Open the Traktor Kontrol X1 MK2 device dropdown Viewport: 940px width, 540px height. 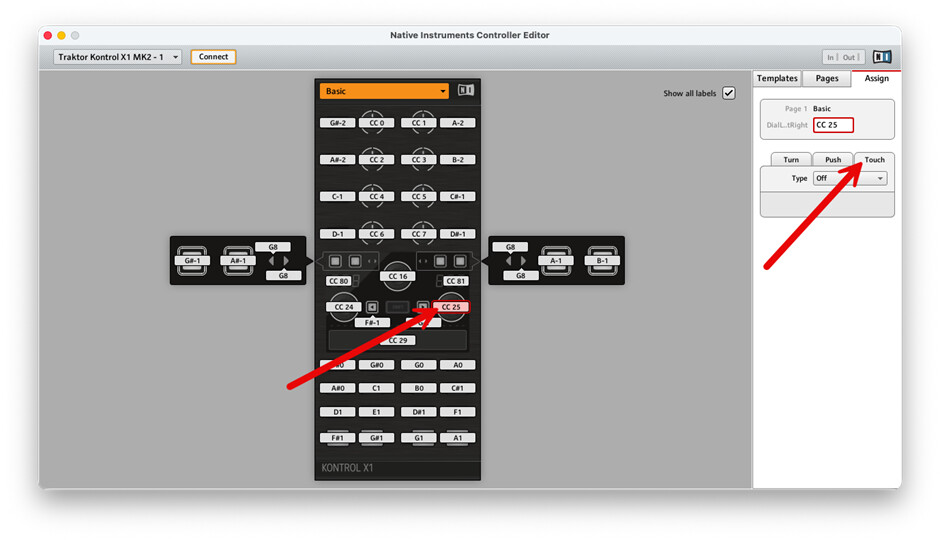pos(118,57)
